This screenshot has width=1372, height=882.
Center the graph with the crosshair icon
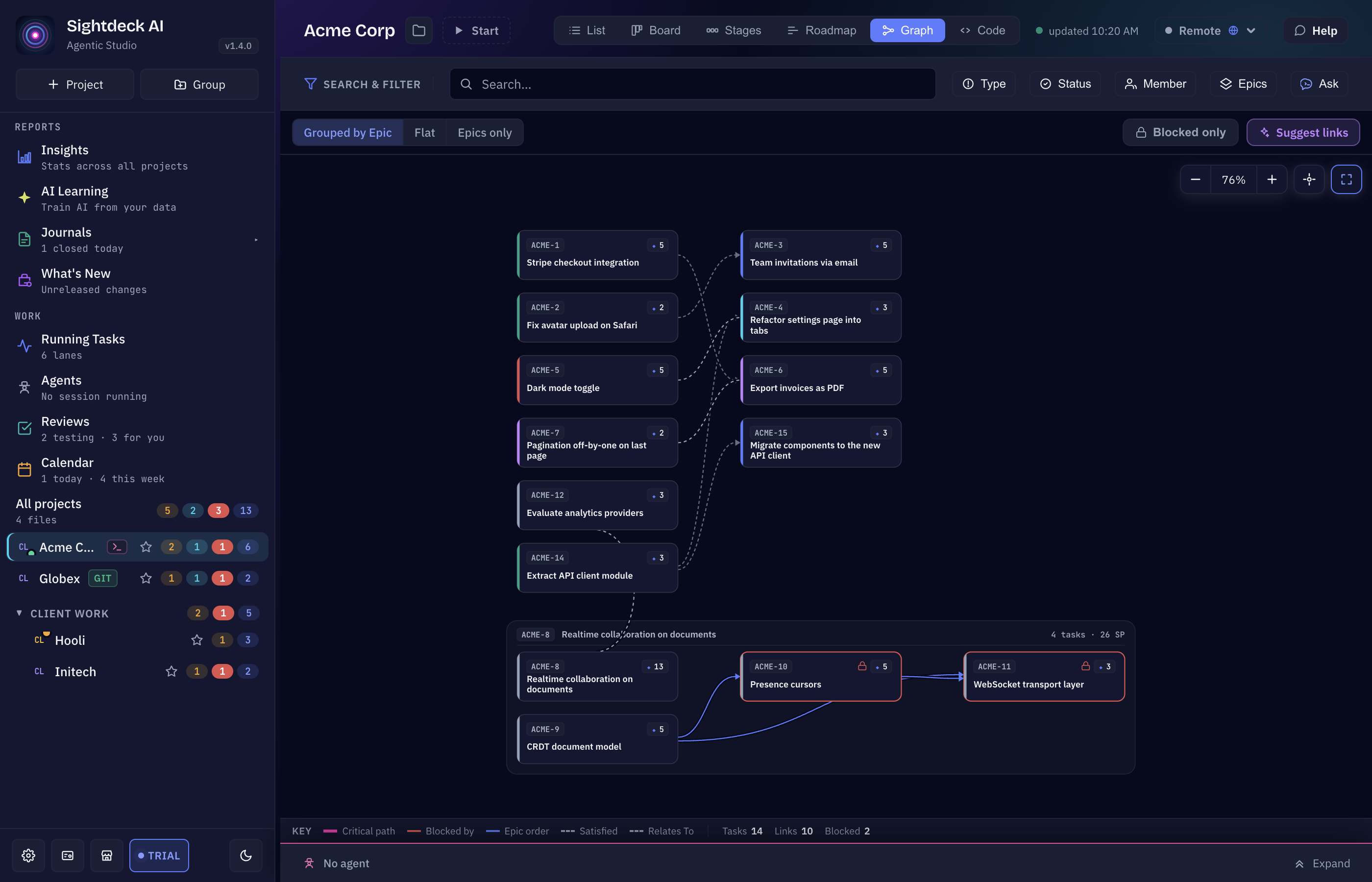(1309, 180)
